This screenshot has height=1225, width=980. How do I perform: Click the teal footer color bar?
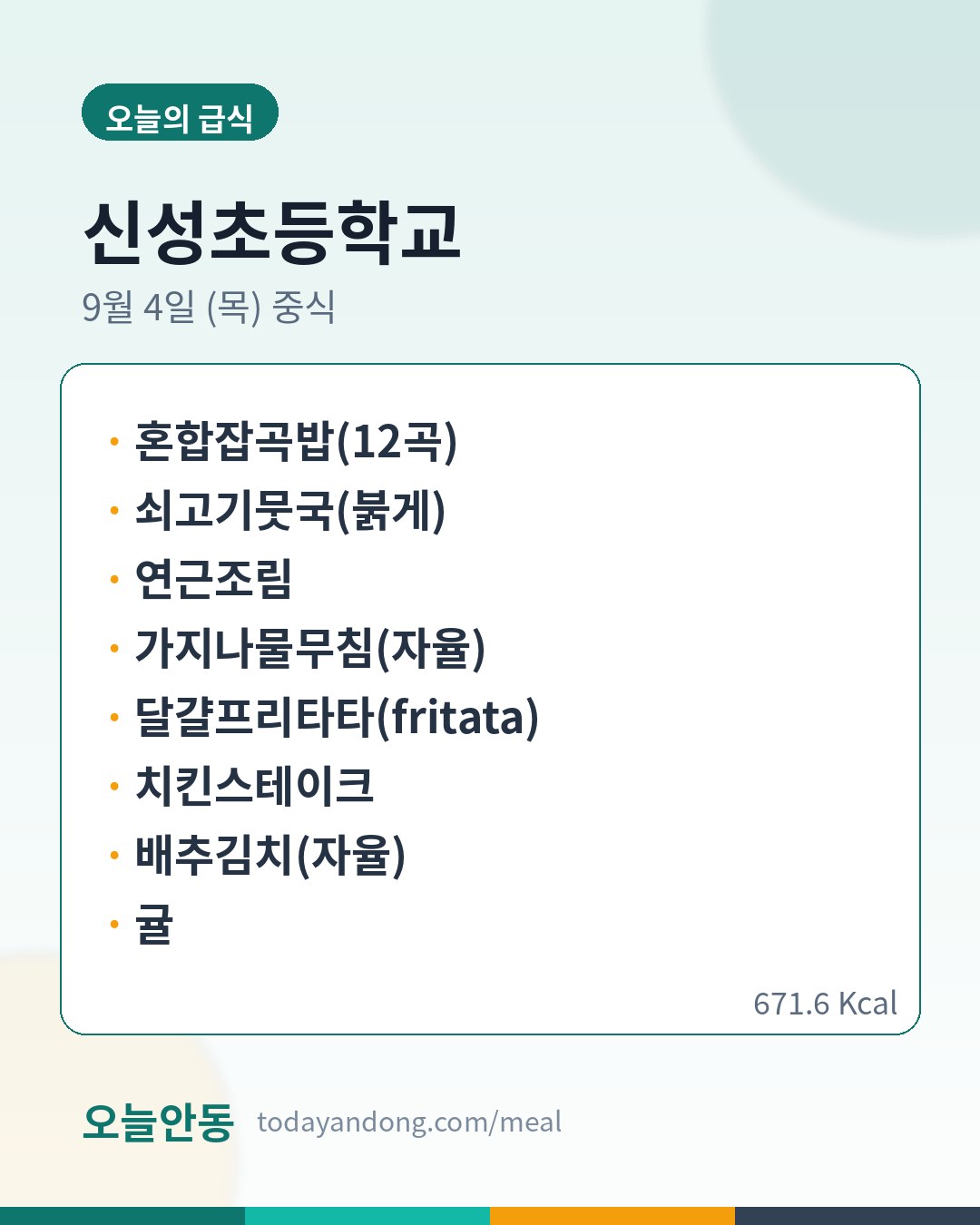pos(367,1216)
